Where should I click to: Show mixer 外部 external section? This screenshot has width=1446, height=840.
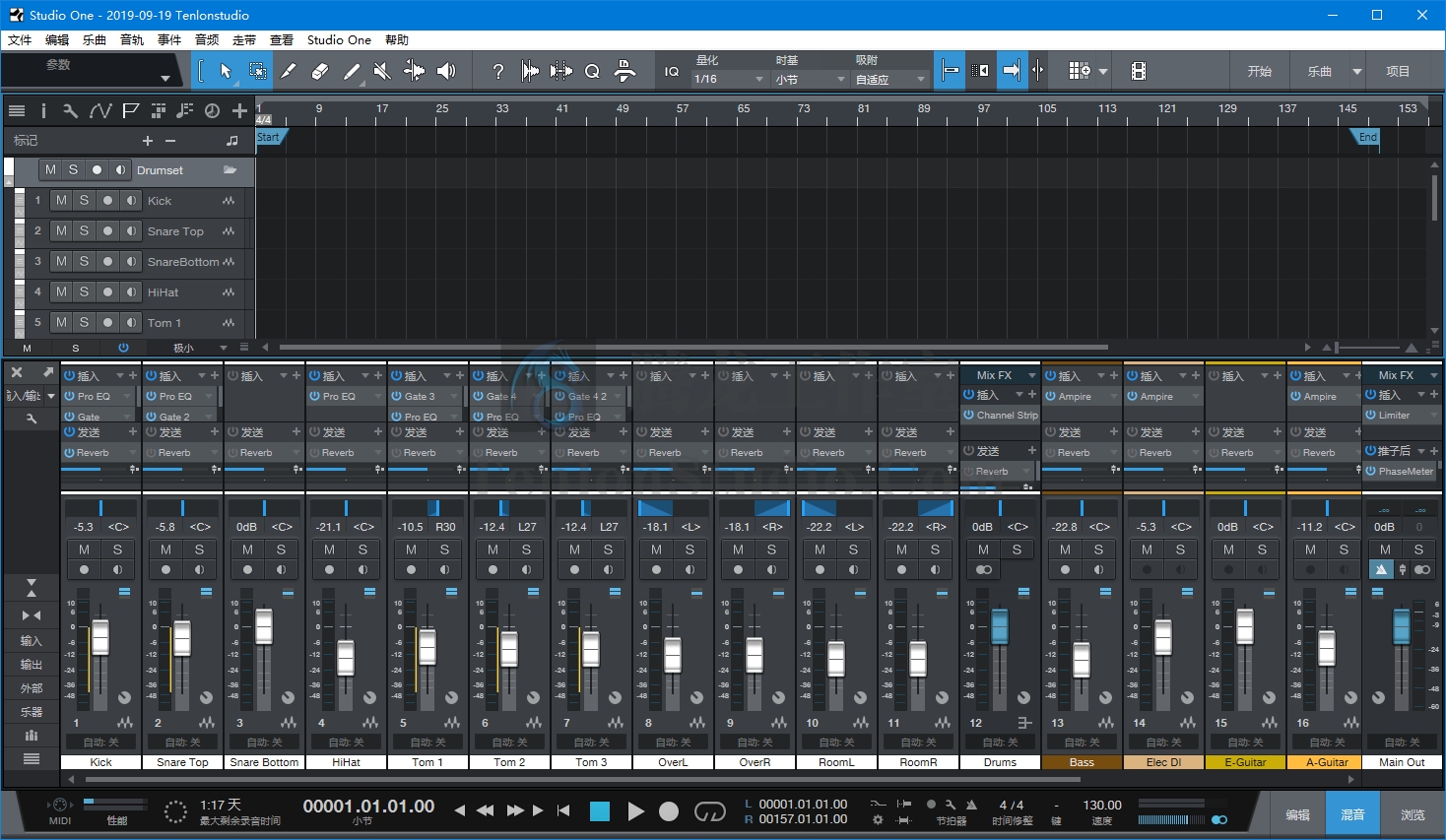tap(32, 687)
